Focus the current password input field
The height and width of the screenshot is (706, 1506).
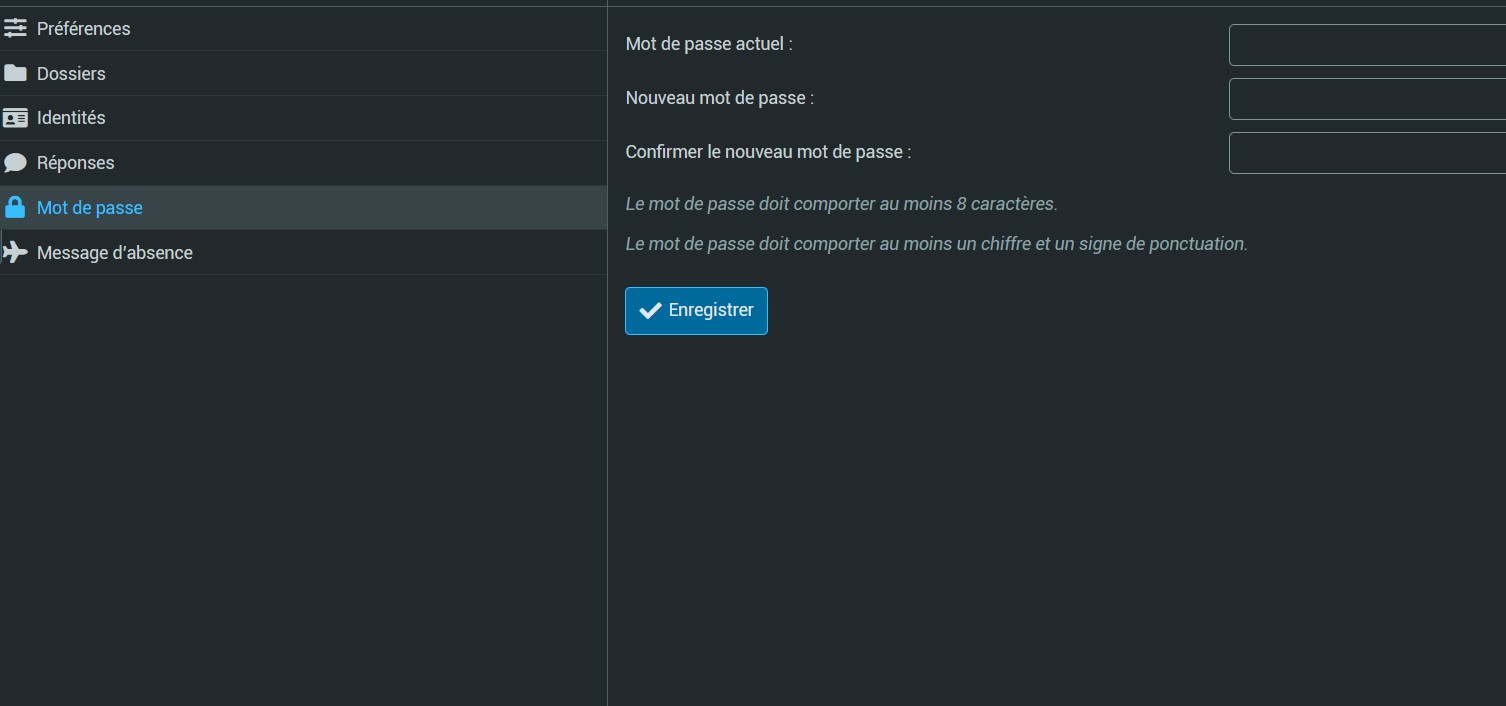point(1366,45)
